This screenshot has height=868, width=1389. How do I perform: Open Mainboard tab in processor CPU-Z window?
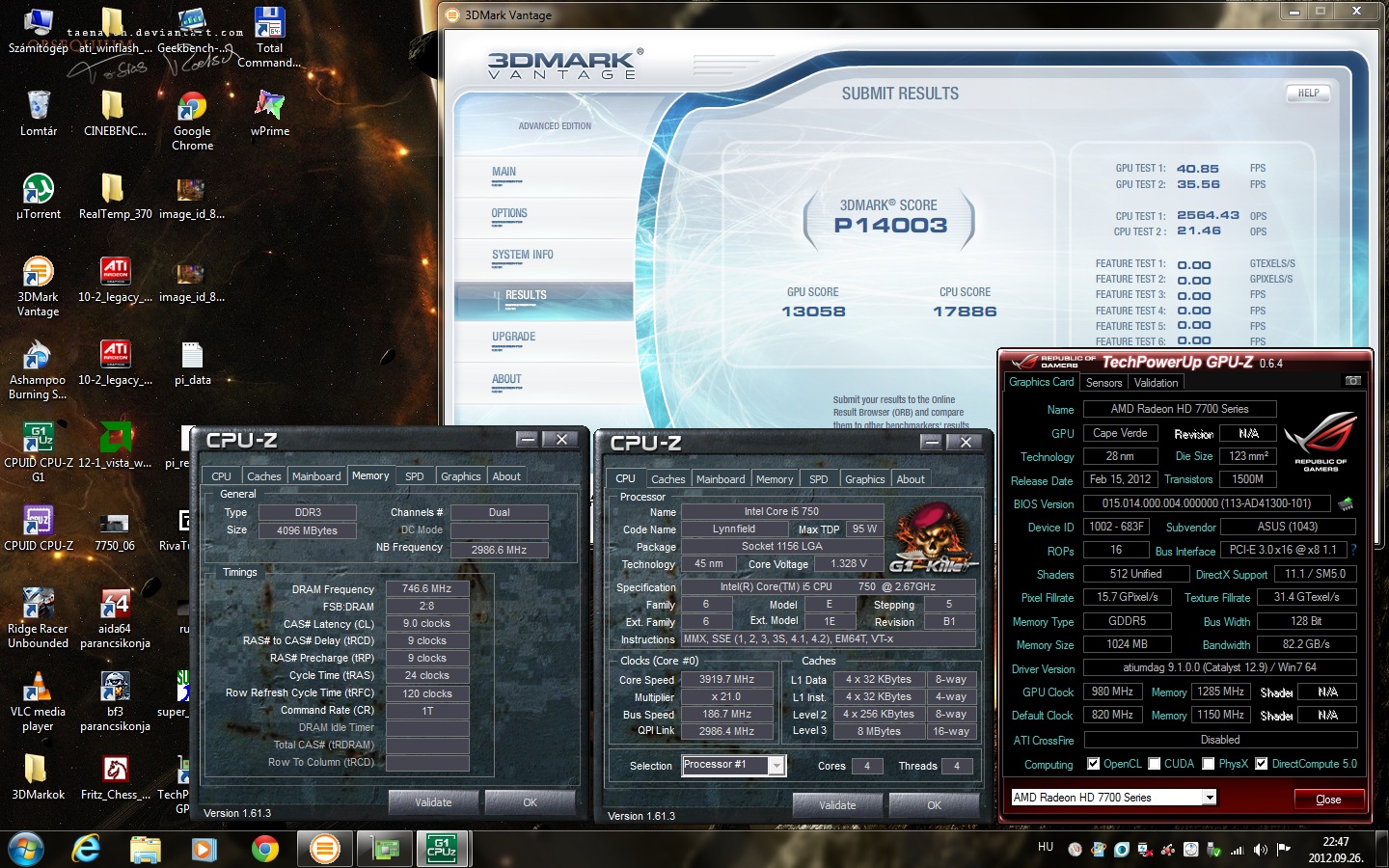pyautogui.click(x=721, y=479)
